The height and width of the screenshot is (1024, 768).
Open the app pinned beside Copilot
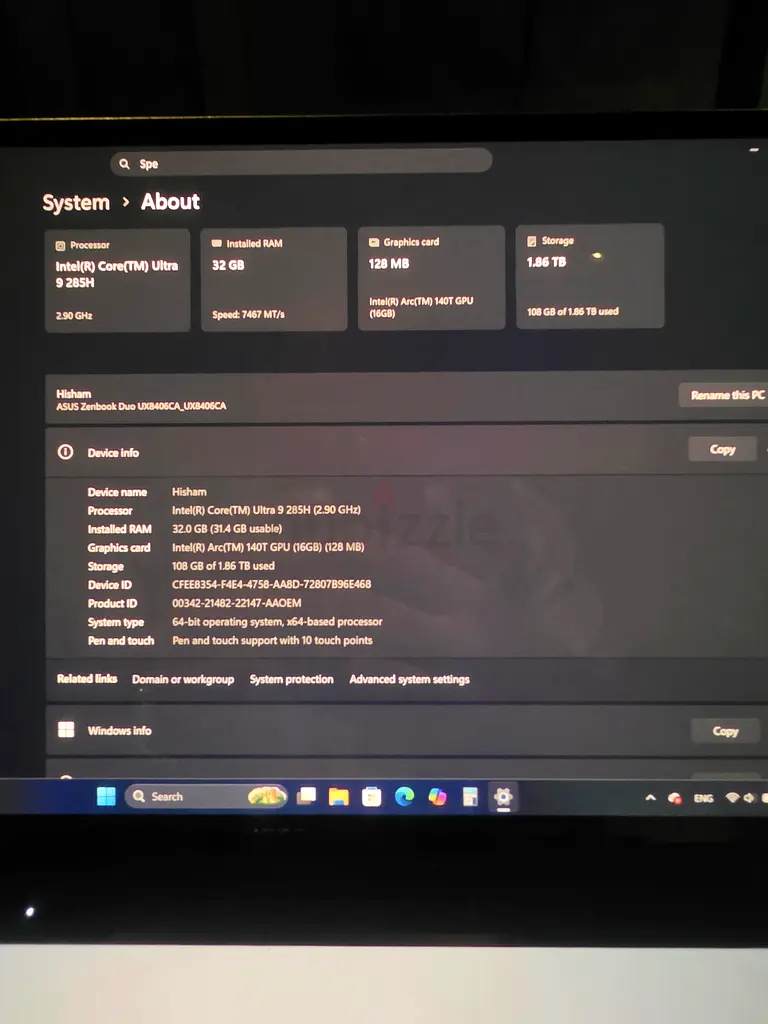tap(470, 797)
